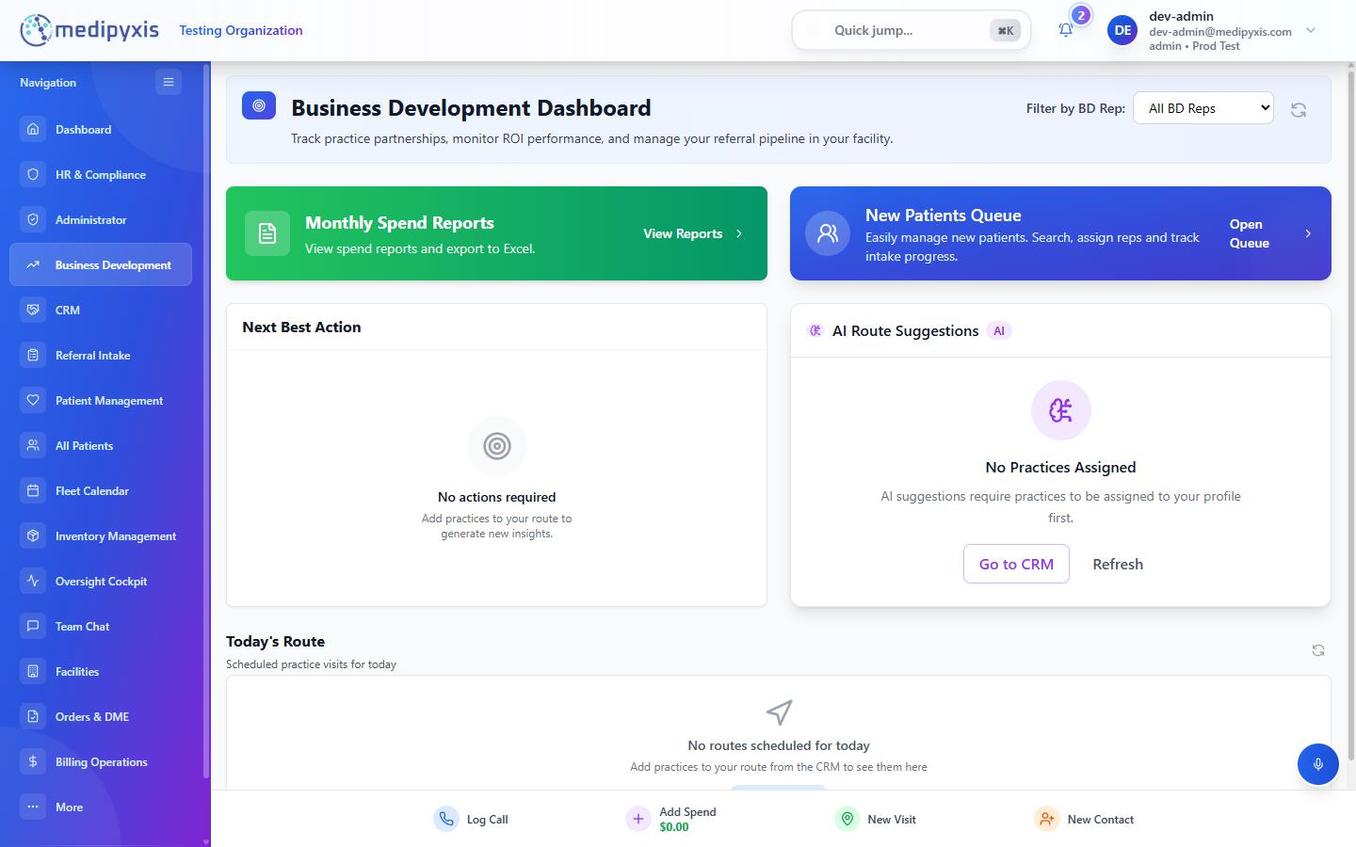Viewport: 1356px width, 847px height.
Task: Go to Billing Operations
Action: pyautogui.click(x=101, y=762)
